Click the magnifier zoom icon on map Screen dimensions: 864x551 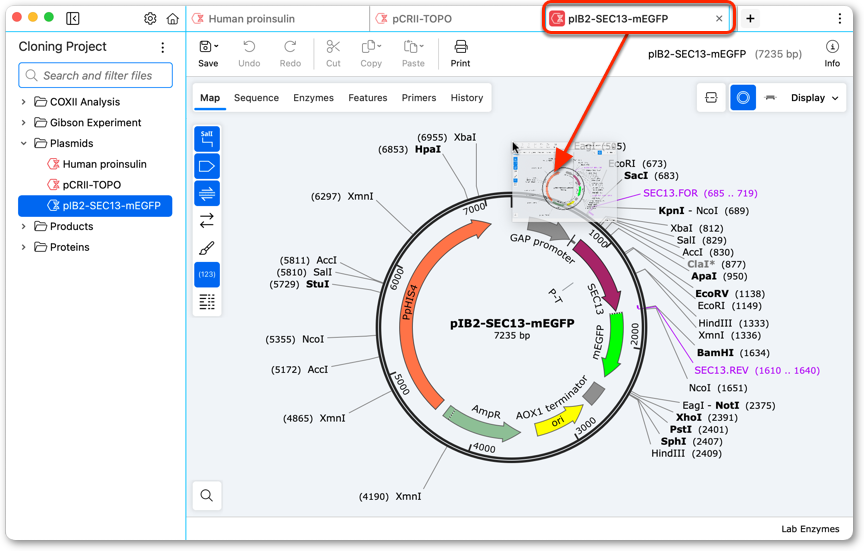(x=207, y=495)
